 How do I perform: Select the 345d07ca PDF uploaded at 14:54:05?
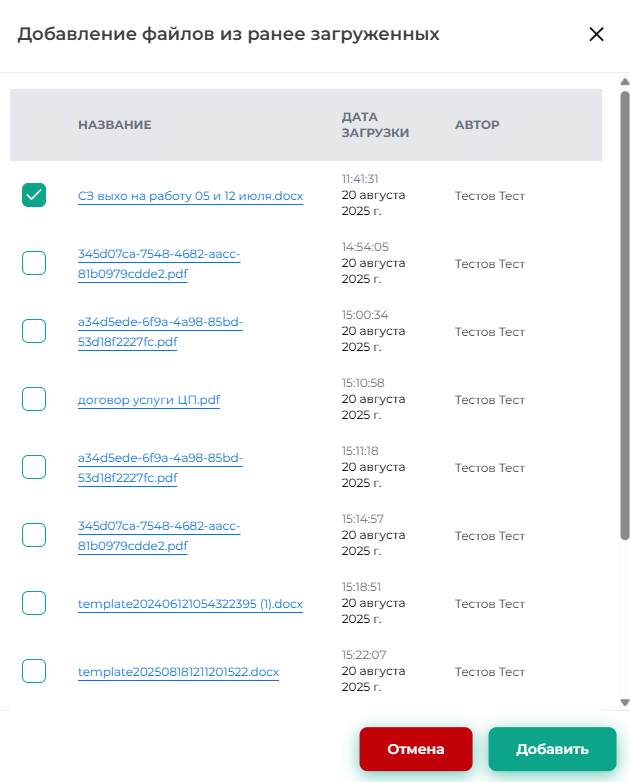[34, 263]
